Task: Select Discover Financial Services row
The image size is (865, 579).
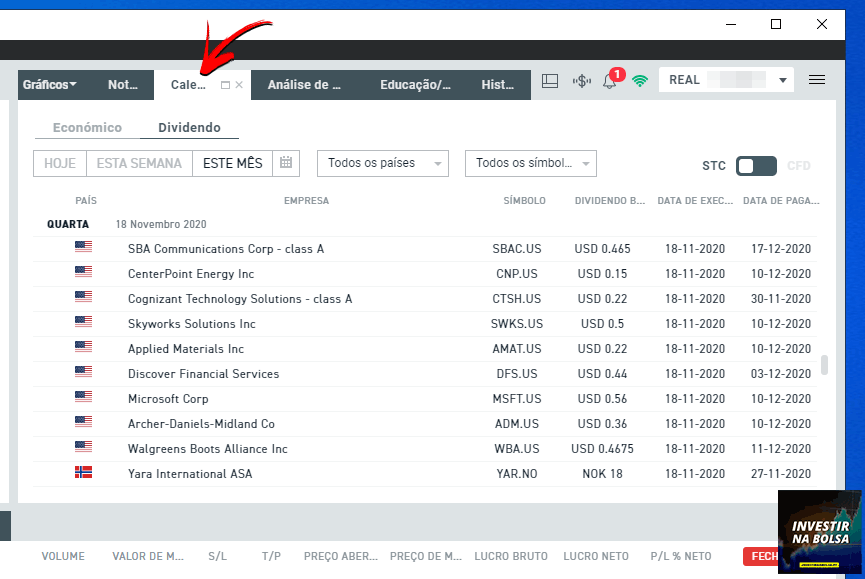Action: (425, 374)
